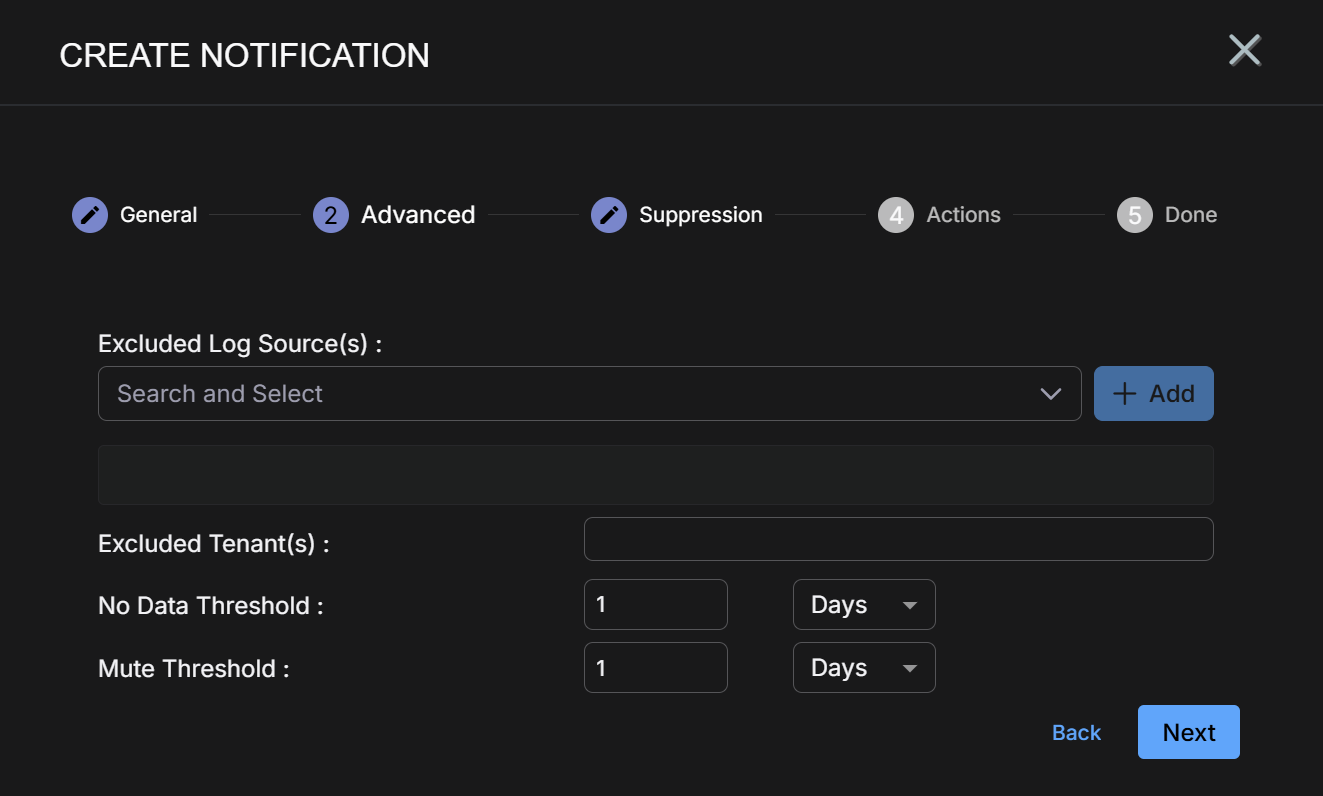Image resolution: width=1323 pixels, height=796 pixels.
Task: Click the number 4 step circle icon
Action: 896,215
